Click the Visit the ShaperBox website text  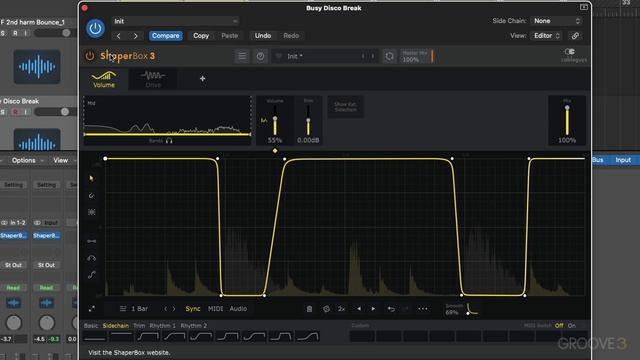pyautogui.click(x=129, y=353)
